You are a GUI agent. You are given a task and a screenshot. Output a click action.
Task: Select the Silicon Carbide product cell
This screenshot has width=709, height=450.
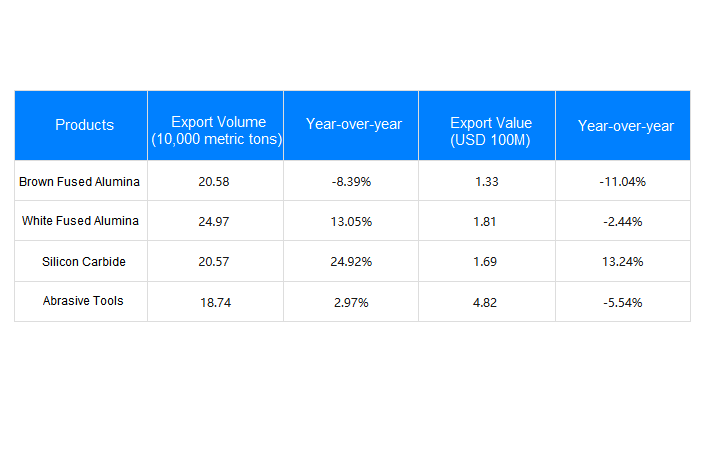point(81,261)
